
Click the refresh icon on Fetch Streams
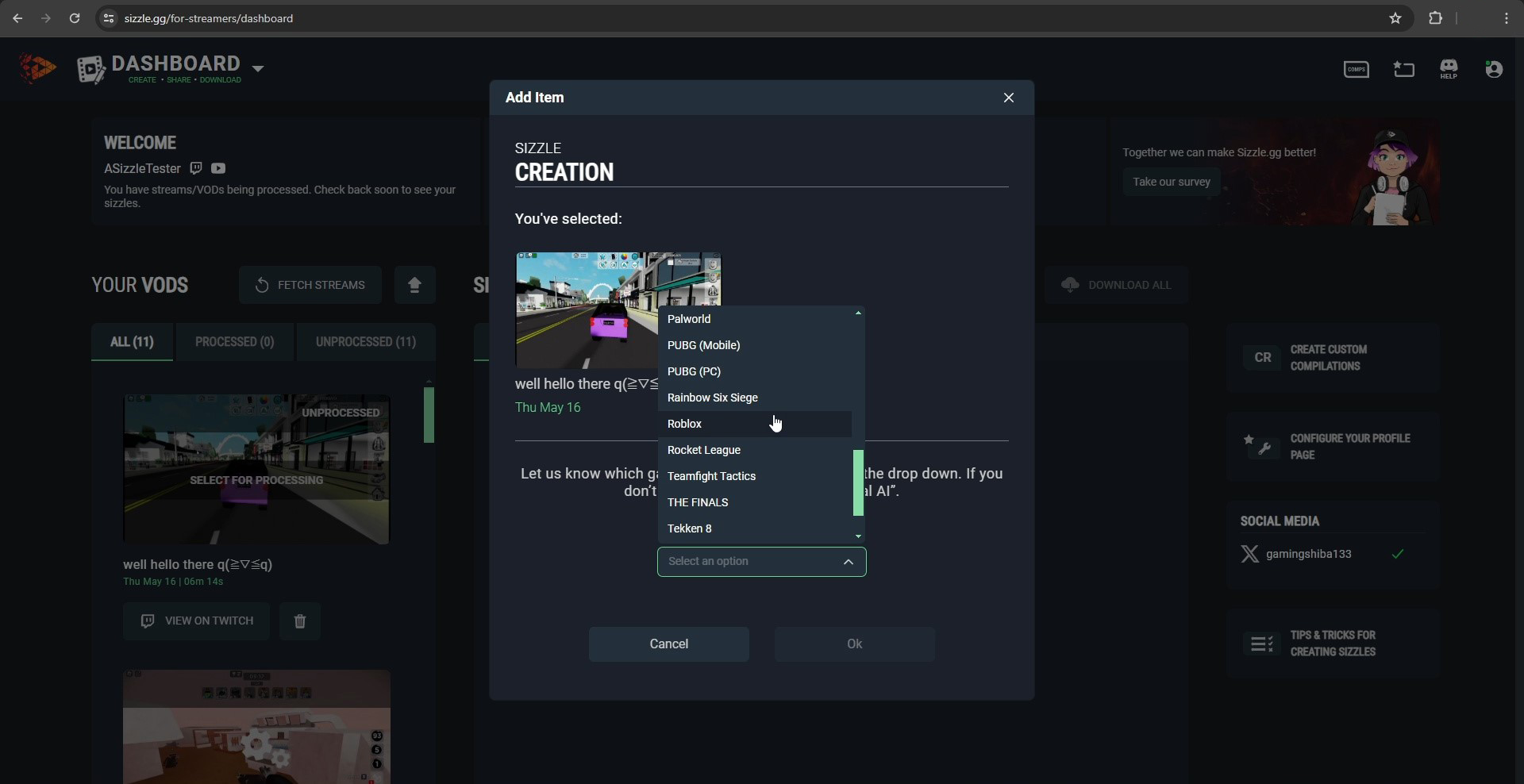coord(262,285)
